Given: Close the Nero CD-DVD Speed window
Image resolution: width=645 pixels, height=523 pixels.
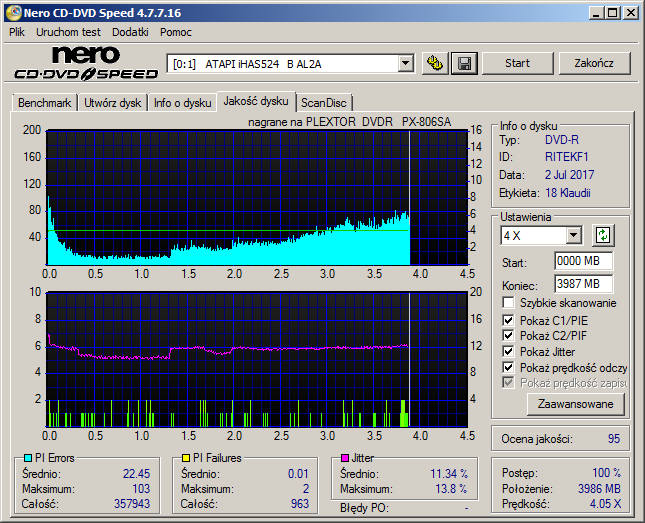Looking at the screenshot, I should click(x=631, y=13).
